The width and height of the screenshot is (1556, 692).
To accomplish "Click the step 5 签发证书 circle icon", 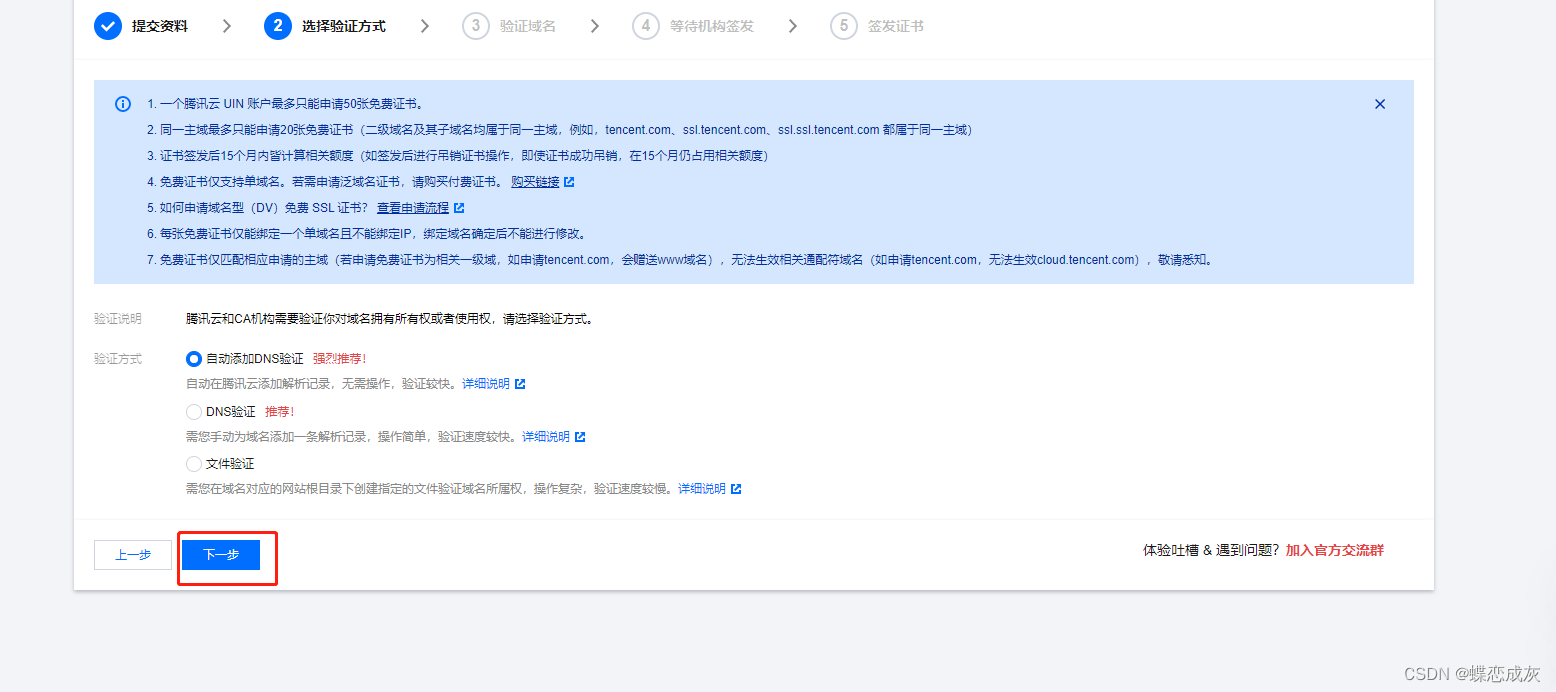I will click(x=844, y=26).
